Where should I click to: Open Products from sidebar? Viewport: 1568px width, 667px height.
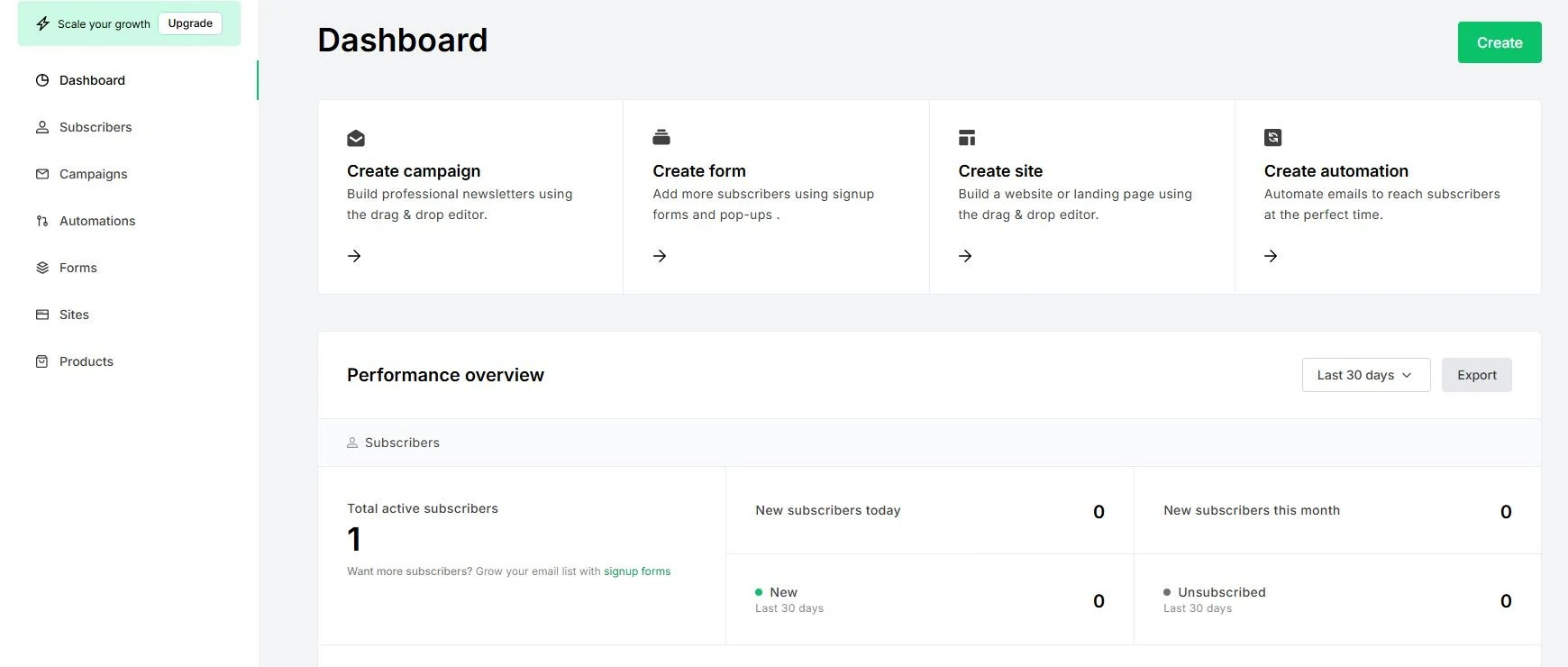coord(87,361)
